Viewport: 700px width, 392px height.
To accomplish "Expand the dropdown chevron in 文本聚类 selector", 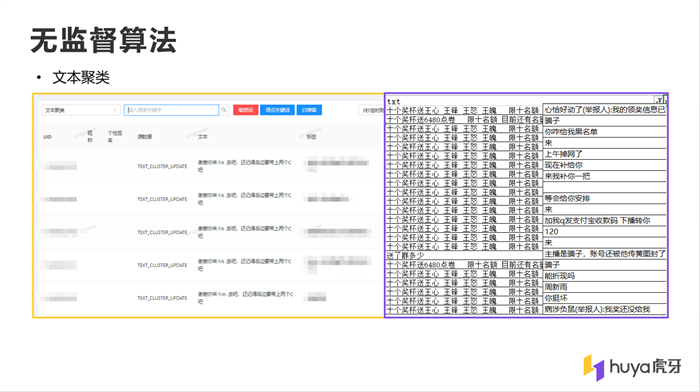I will [114, 110].
